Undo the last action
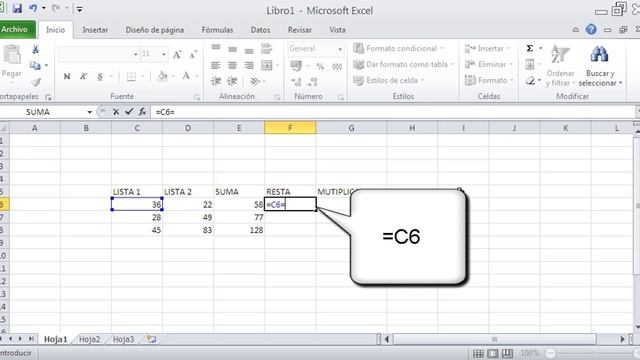Screen dimensions: 640x360 33,8
